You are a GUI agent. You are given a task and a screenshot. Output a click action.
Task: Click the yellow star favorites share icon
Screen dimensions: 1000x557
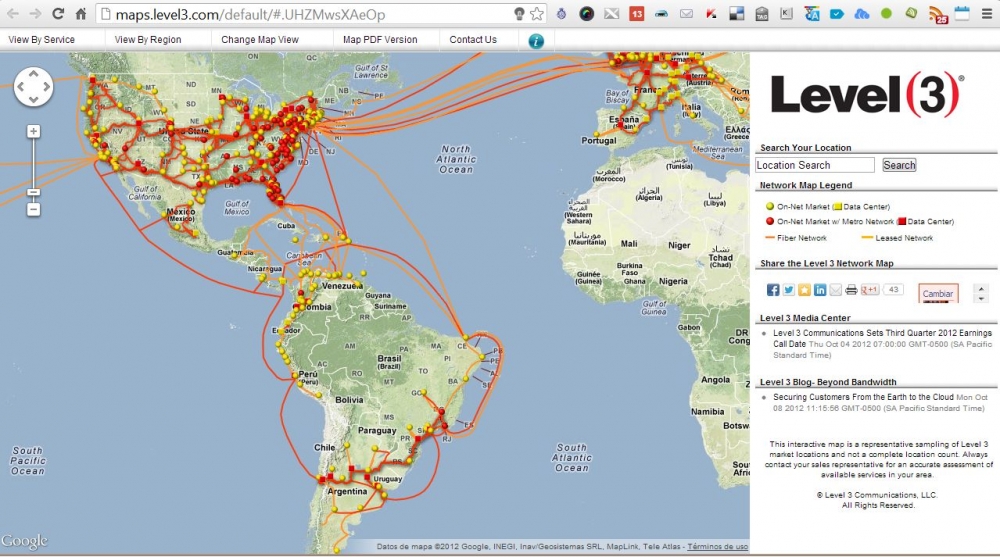(x=804, y=290)
